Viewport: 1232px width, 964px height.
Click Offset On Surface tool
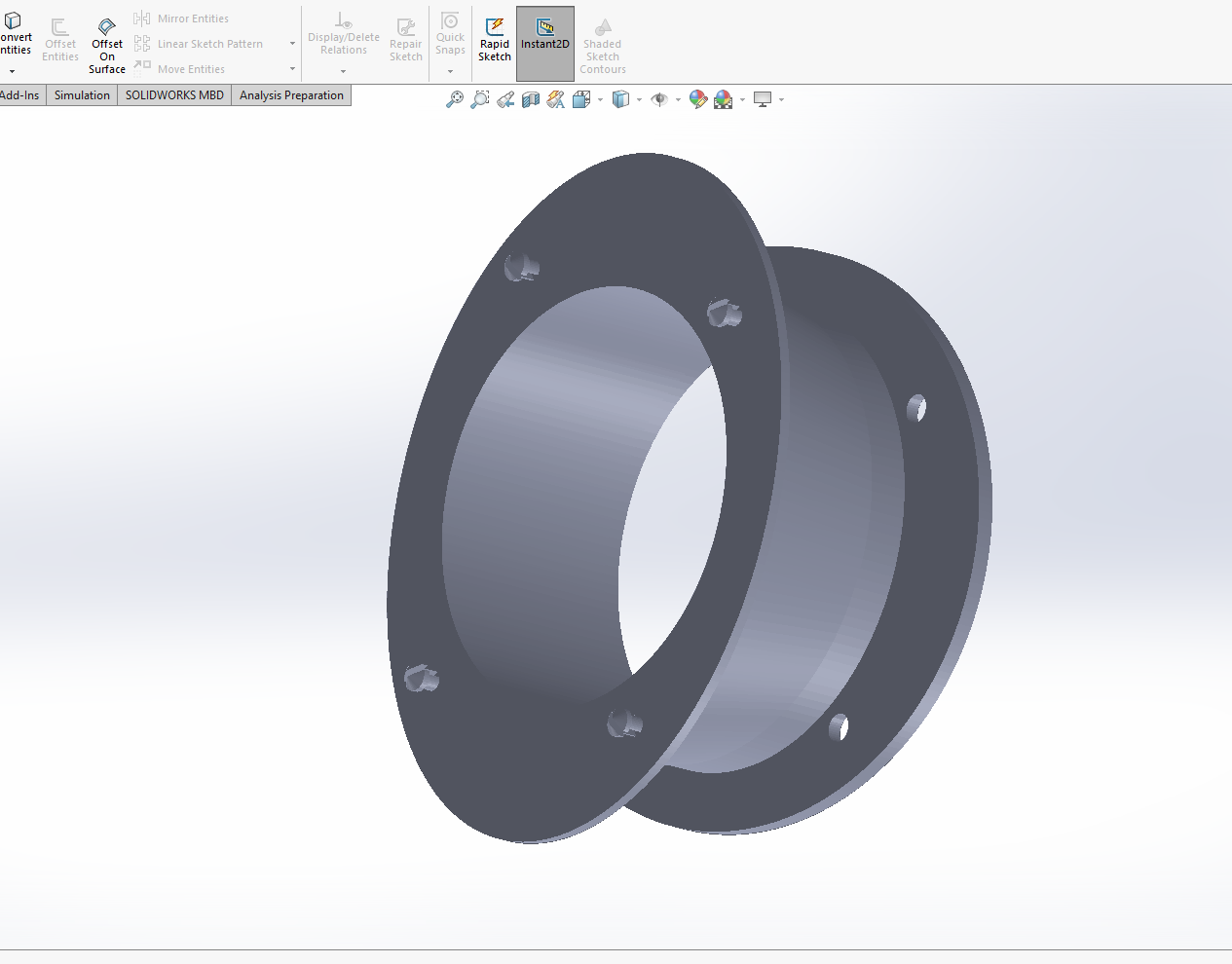click(x=107, y=46)
